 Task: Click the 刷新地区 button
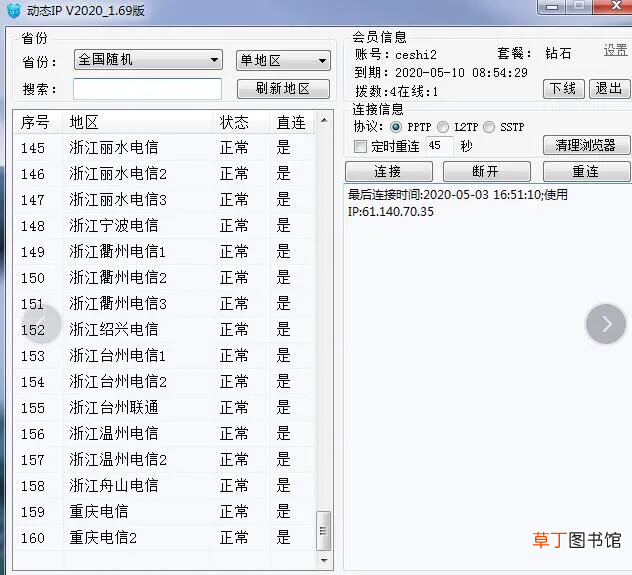[283, 89]
